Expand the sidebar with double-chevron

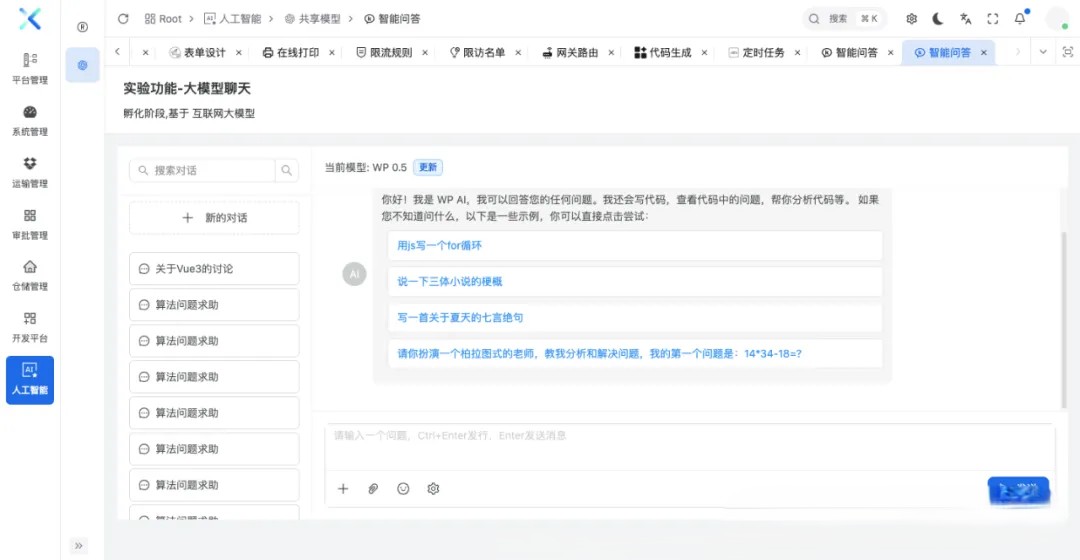(x=79, y=546)
